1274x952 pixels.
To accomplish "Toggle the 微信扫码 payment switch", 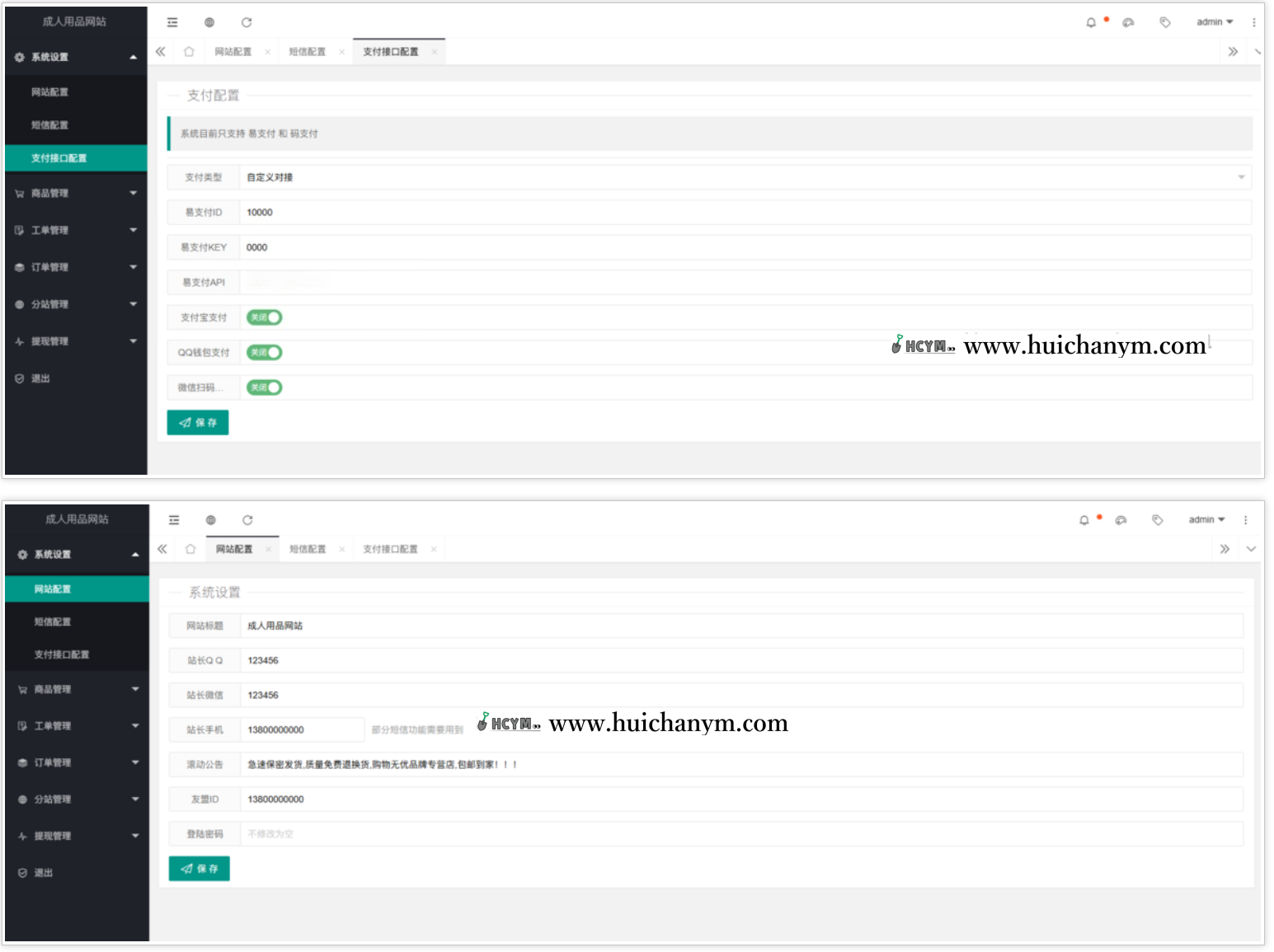I will [264, 387].
